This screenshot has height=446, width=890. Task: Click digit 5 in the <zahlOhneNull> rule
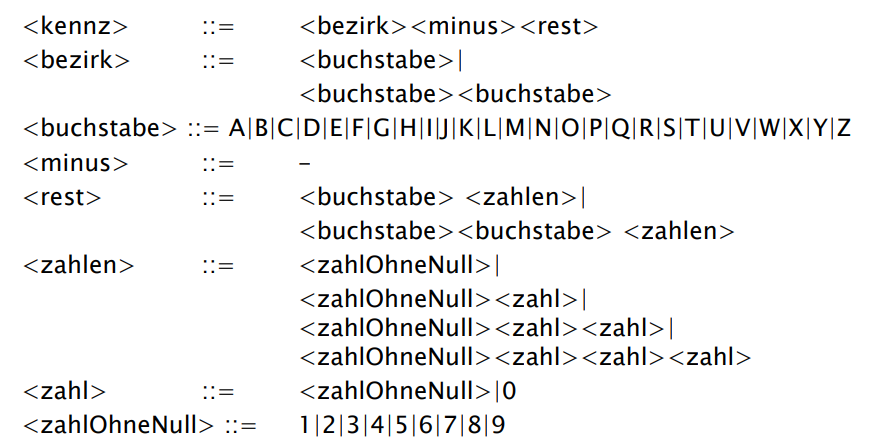click(400, 425)
